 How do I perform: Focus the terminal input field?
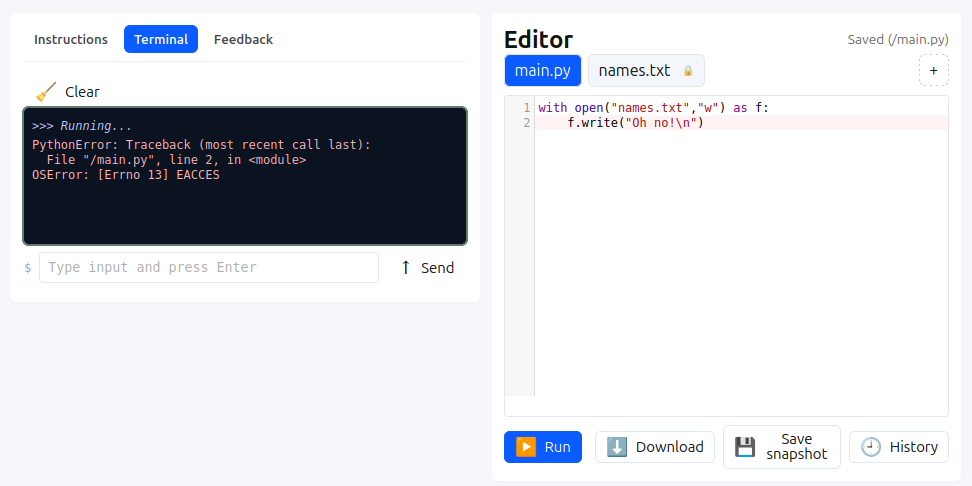point(209,267)
